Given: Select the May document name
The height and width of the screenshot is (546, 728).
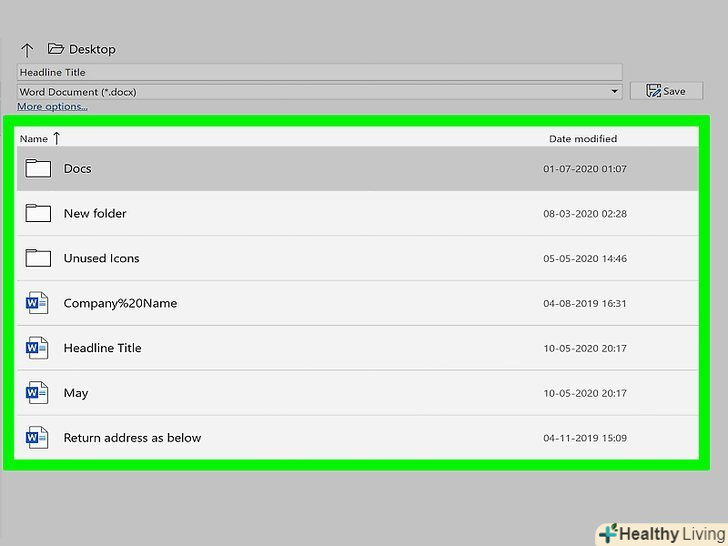Looking at the screenshot, I should tap(76, 393).
